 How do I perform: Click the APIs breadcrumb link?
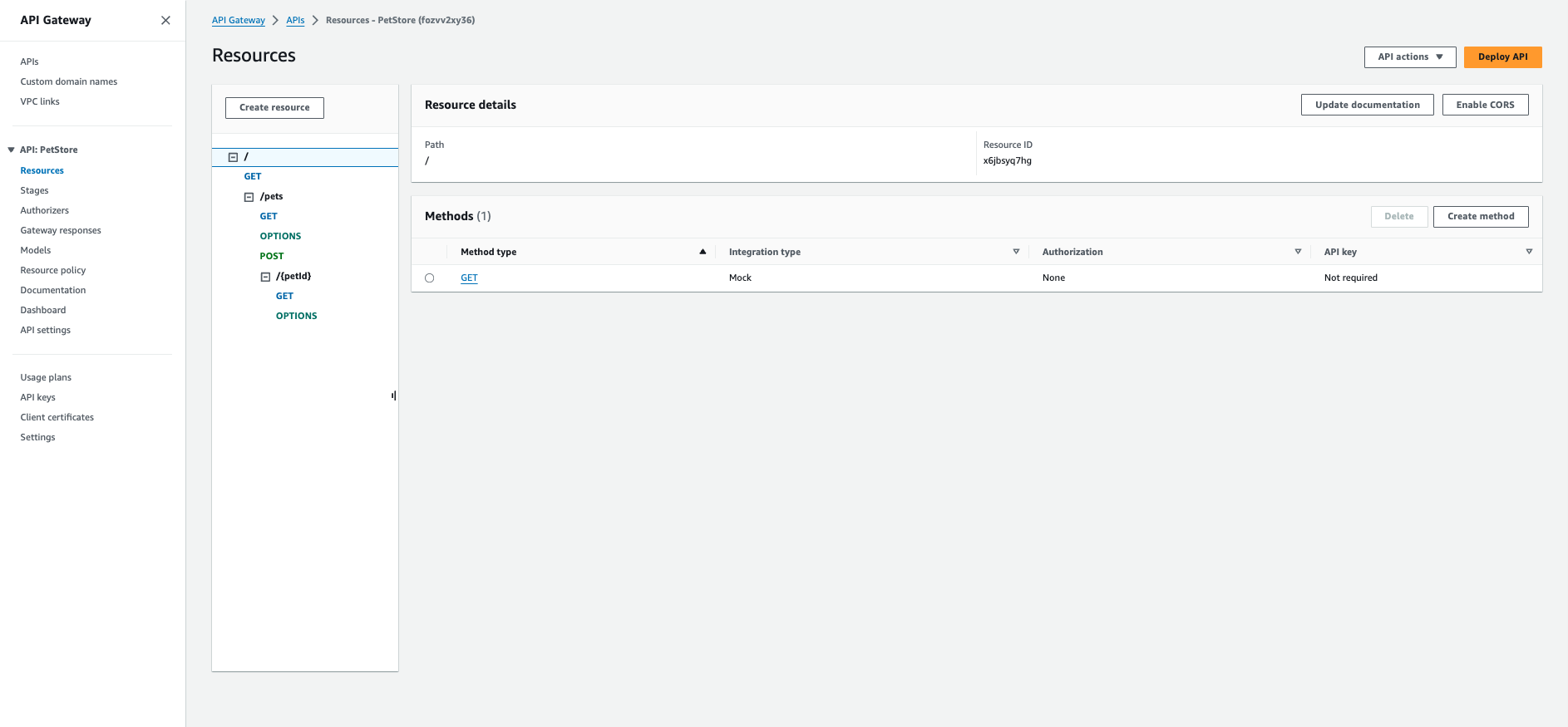coord(295,20)
